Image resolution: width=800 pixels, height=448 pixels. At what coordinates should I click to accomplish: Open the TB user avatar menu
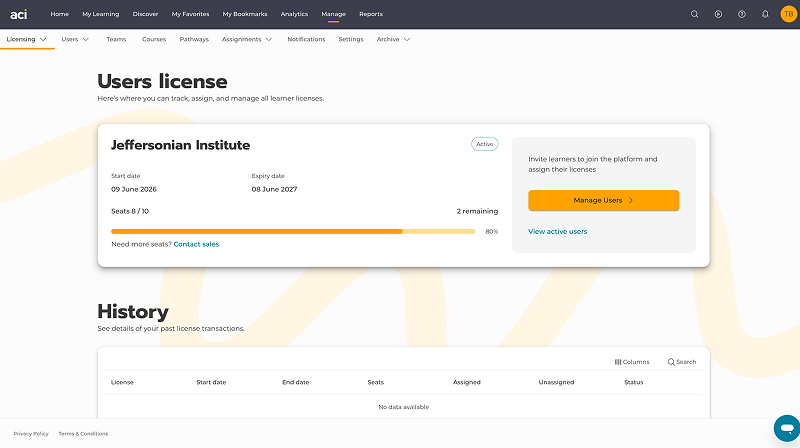(x=789, y=14)
